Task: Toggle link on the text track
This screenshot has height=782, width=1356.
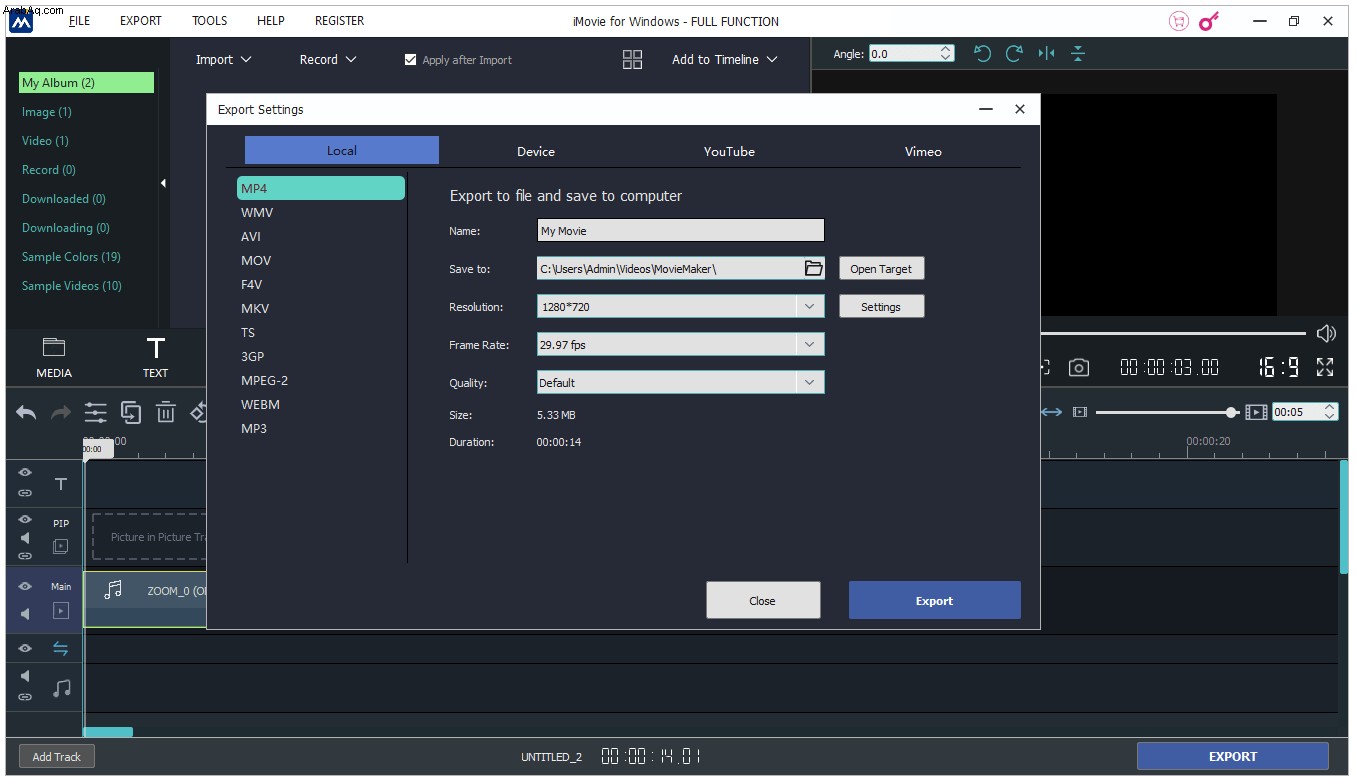Action: 25,493
